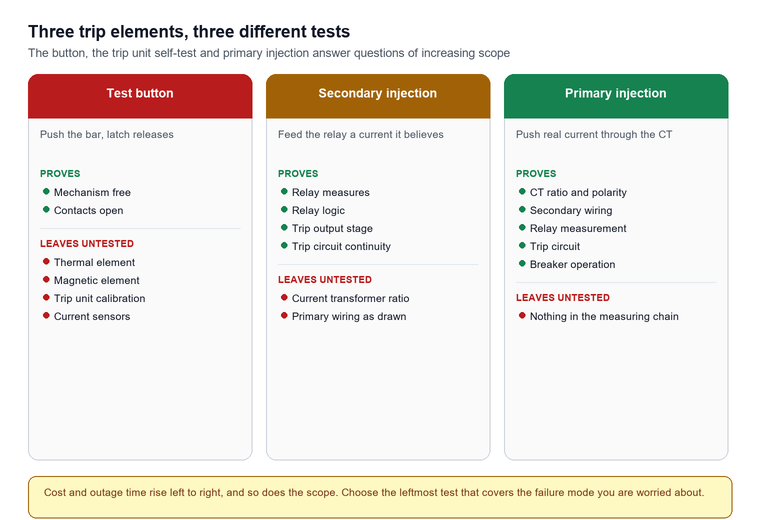Click the 'Current sensors' item
Image resolution: width=760 pixels, height=520 pixels.
[92, 316]
